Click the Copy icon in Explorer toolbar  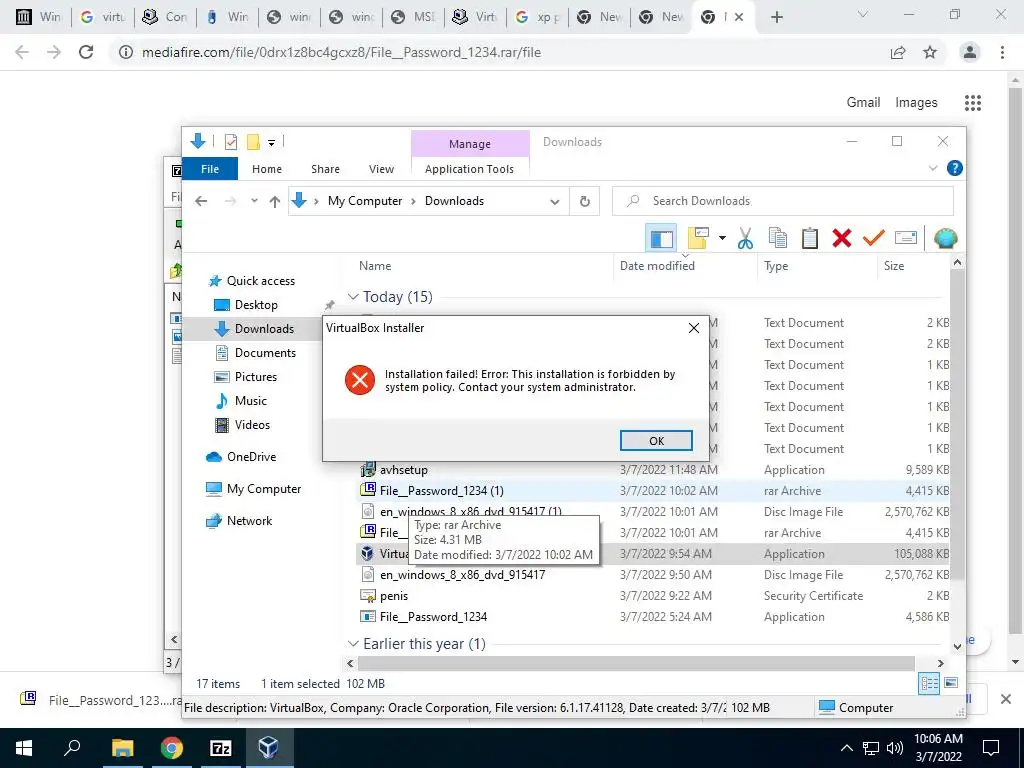point(777,238)
